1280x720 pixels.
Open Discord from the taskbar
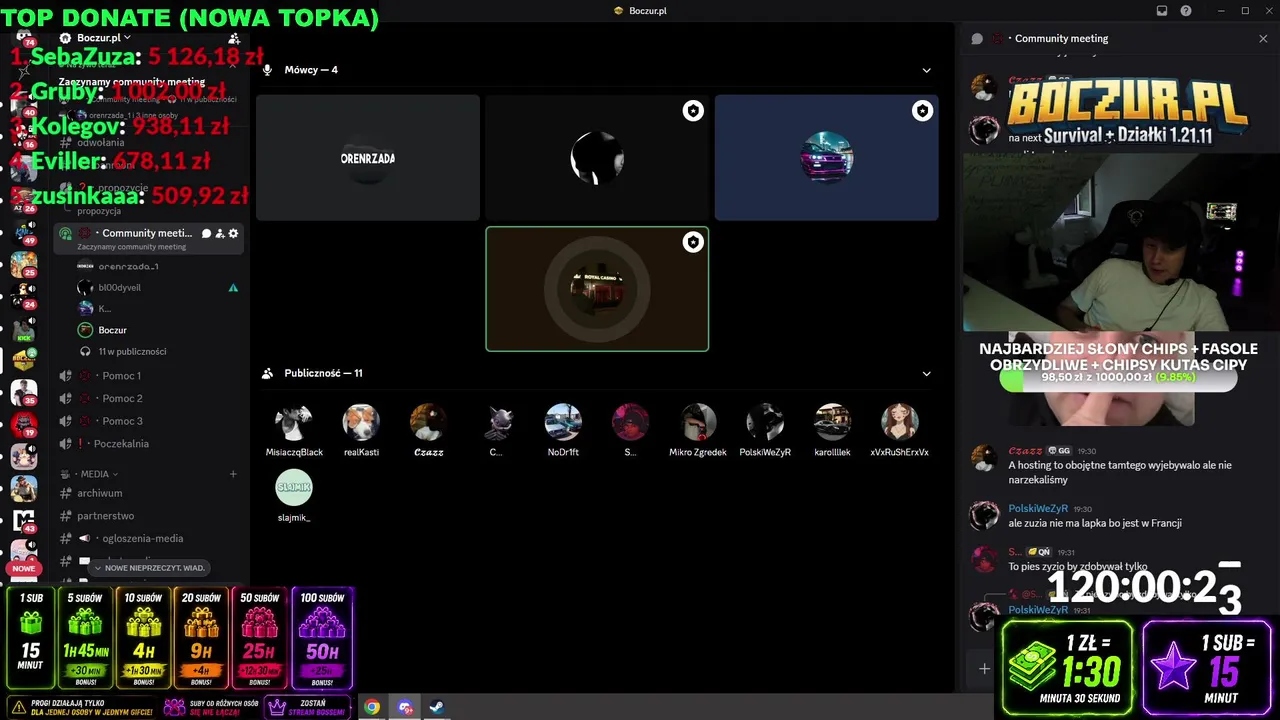[405, 707]
